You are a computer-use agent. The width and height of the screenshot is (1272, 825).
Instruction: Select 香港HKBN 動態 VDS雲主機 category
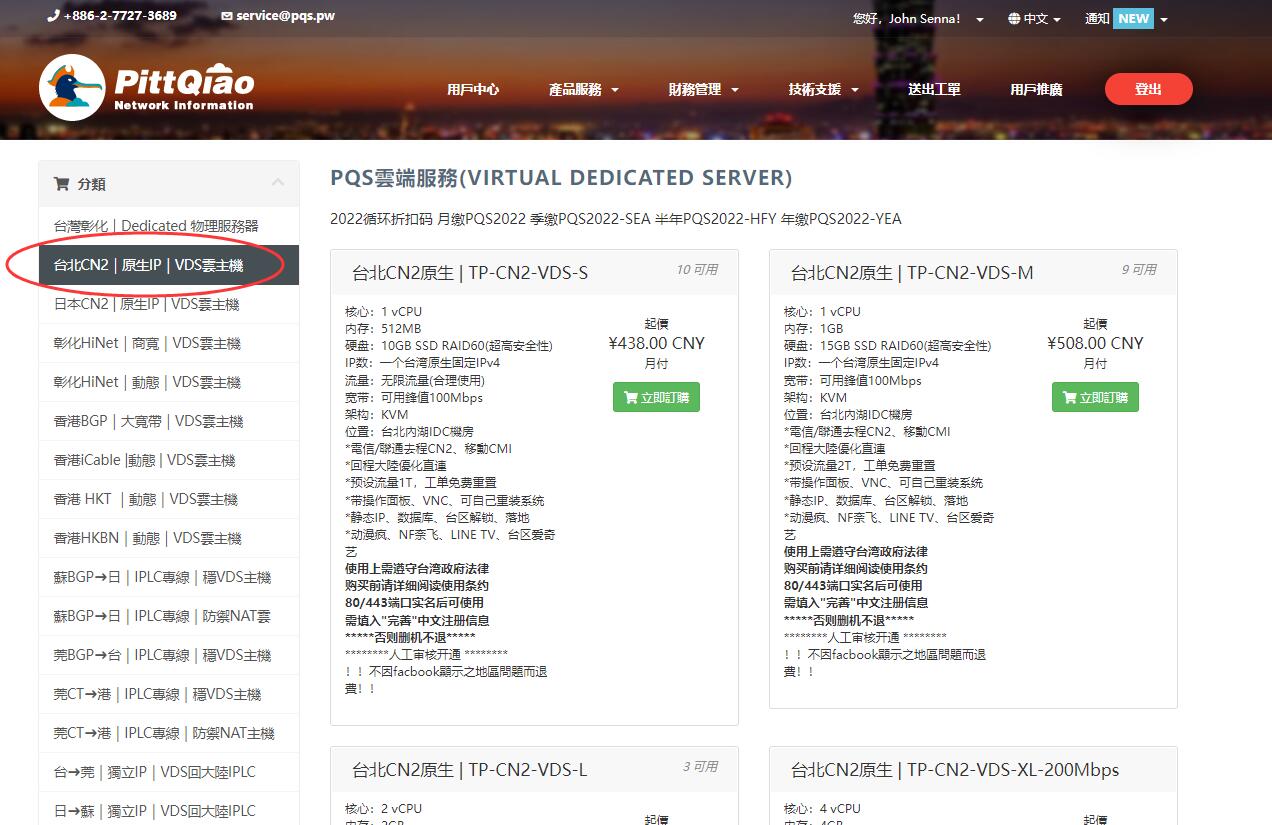tap(169, 538)
